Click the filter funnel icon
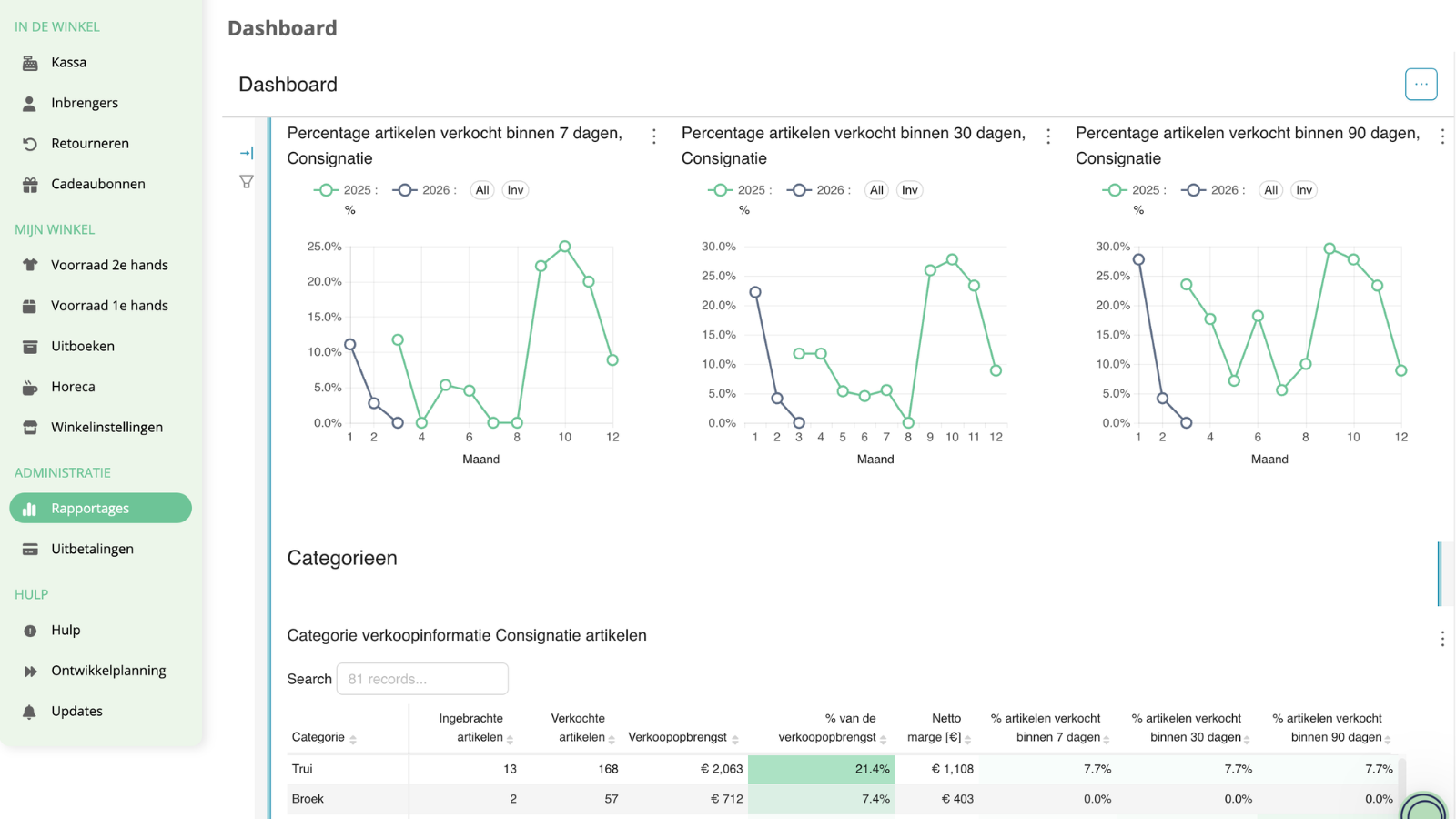The height and width of the screenshot is (819, 1456). pos(247,182)
